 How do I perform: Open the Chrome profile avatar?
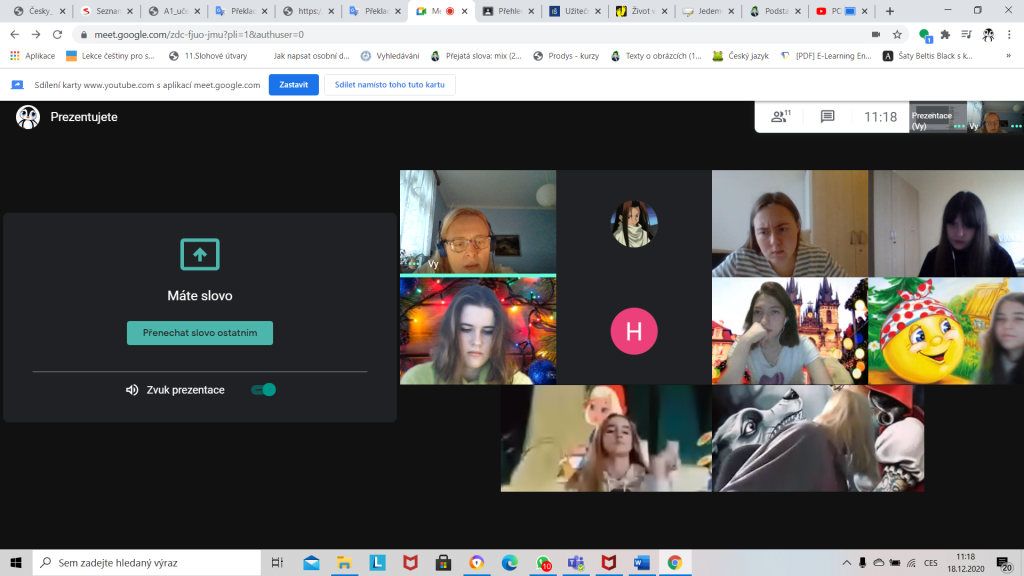point(988,35)
